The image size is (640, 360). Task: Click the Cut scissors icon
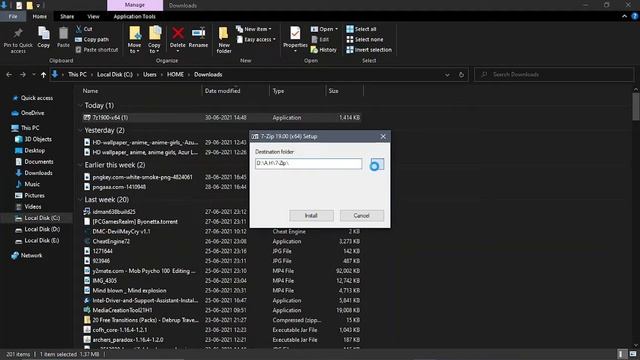click(x=79, y=29)
